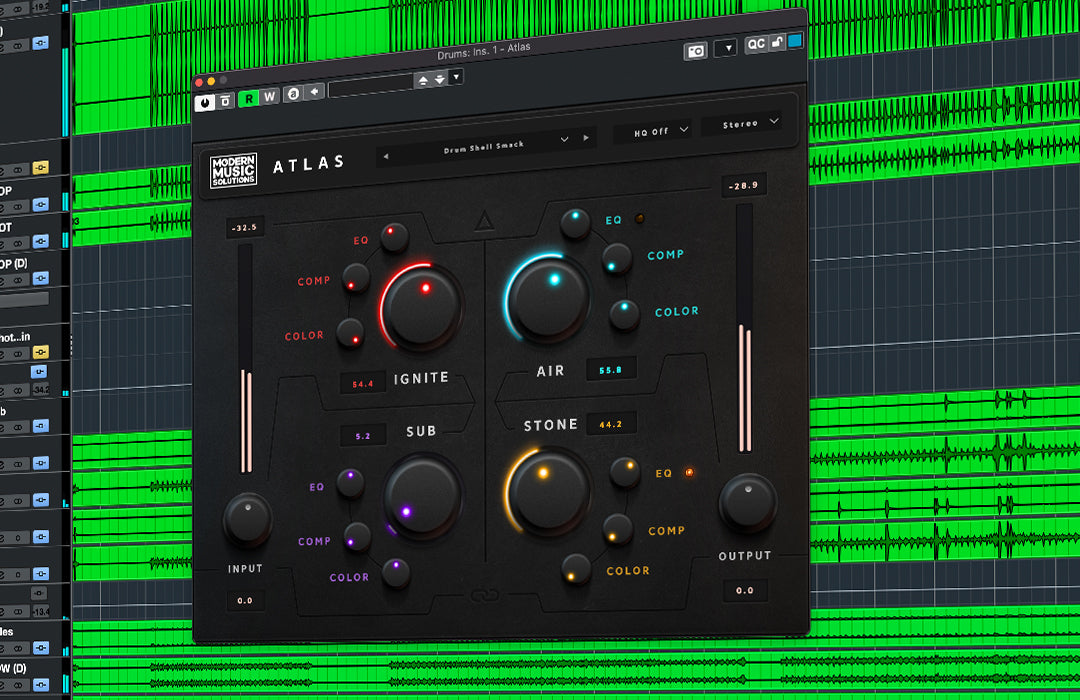
Task: Click the Air amount value 55.8
Action: [x=610, y=370]
